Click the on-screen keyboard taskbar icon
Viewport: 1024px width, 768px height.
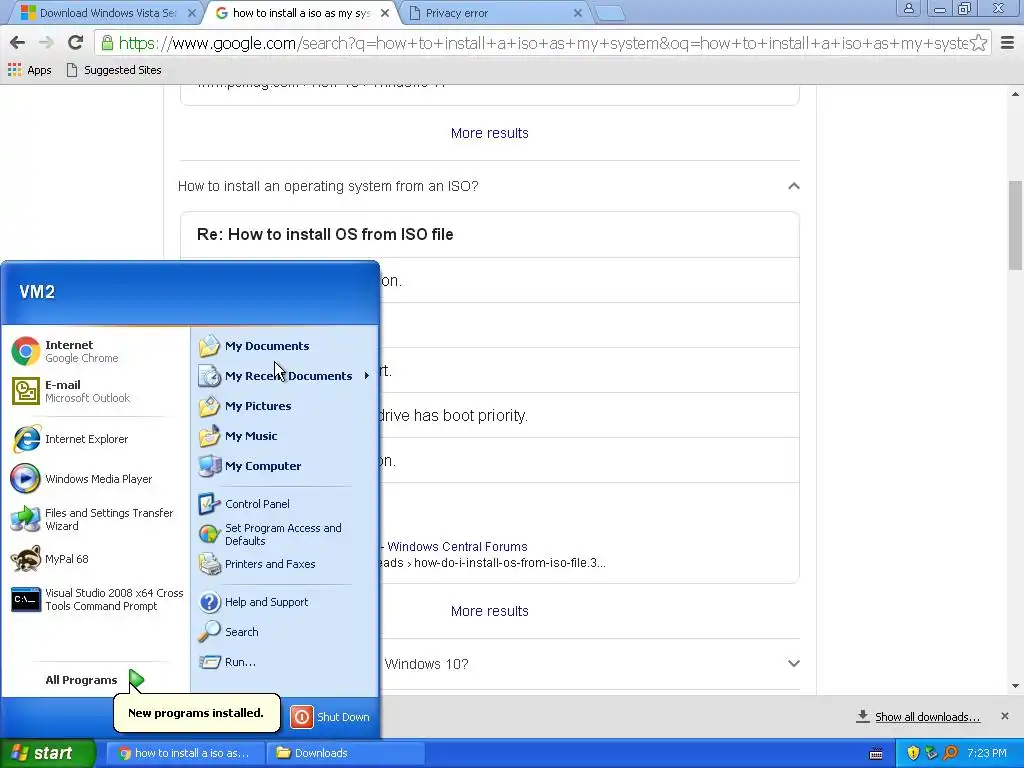pos(876,754)
